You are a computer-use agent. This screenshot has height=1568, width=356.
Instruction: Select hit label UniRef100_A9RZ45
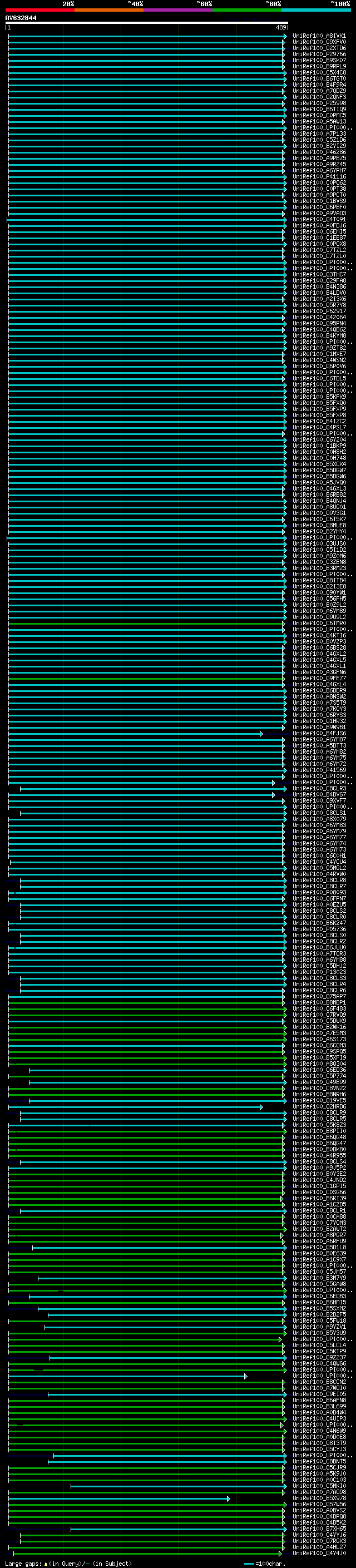pyautogui.click(x=319, y=164)
